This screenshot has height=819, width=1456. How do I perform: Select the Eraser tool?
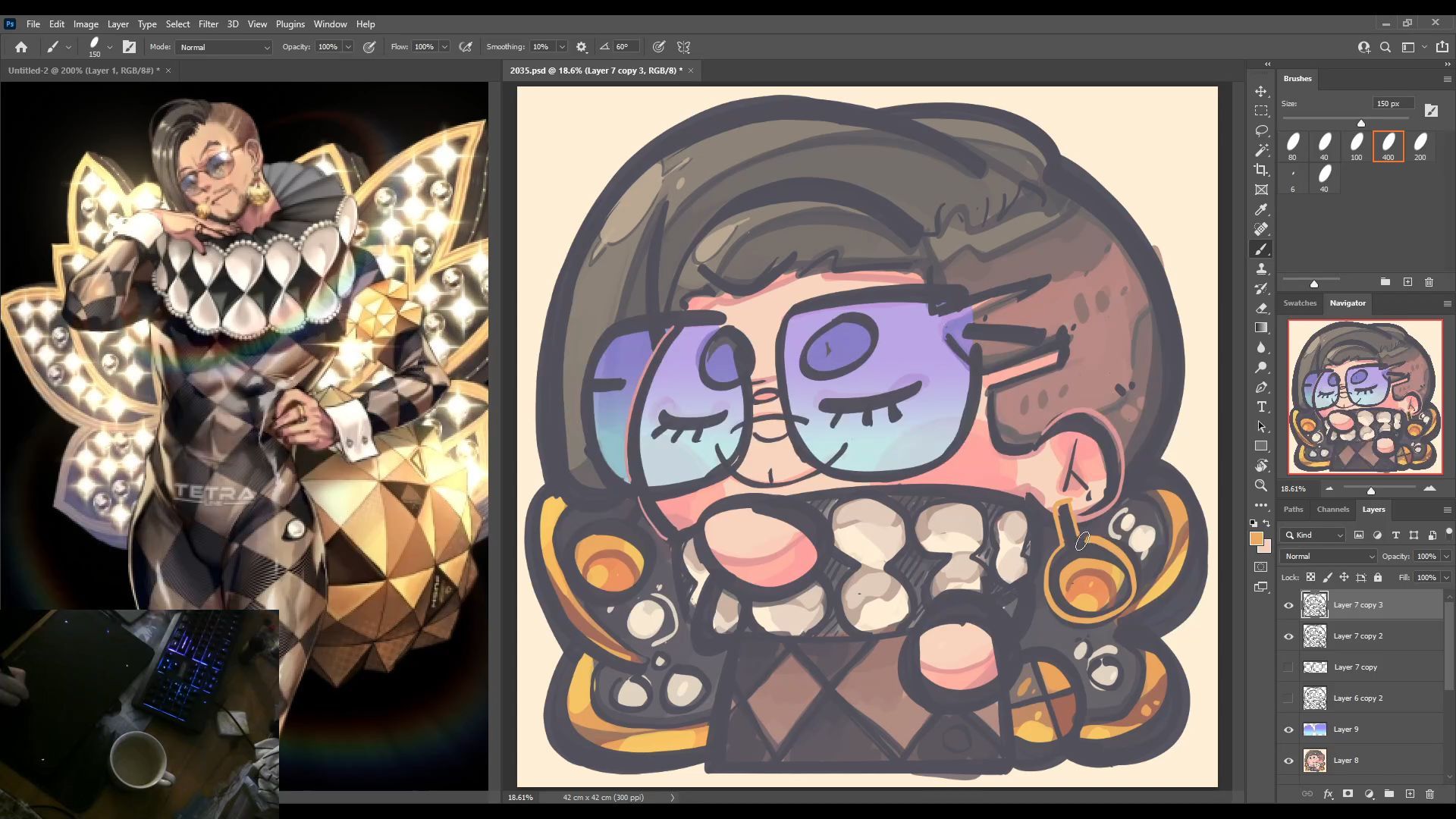pyautogui.click(x=1261, y=308)
